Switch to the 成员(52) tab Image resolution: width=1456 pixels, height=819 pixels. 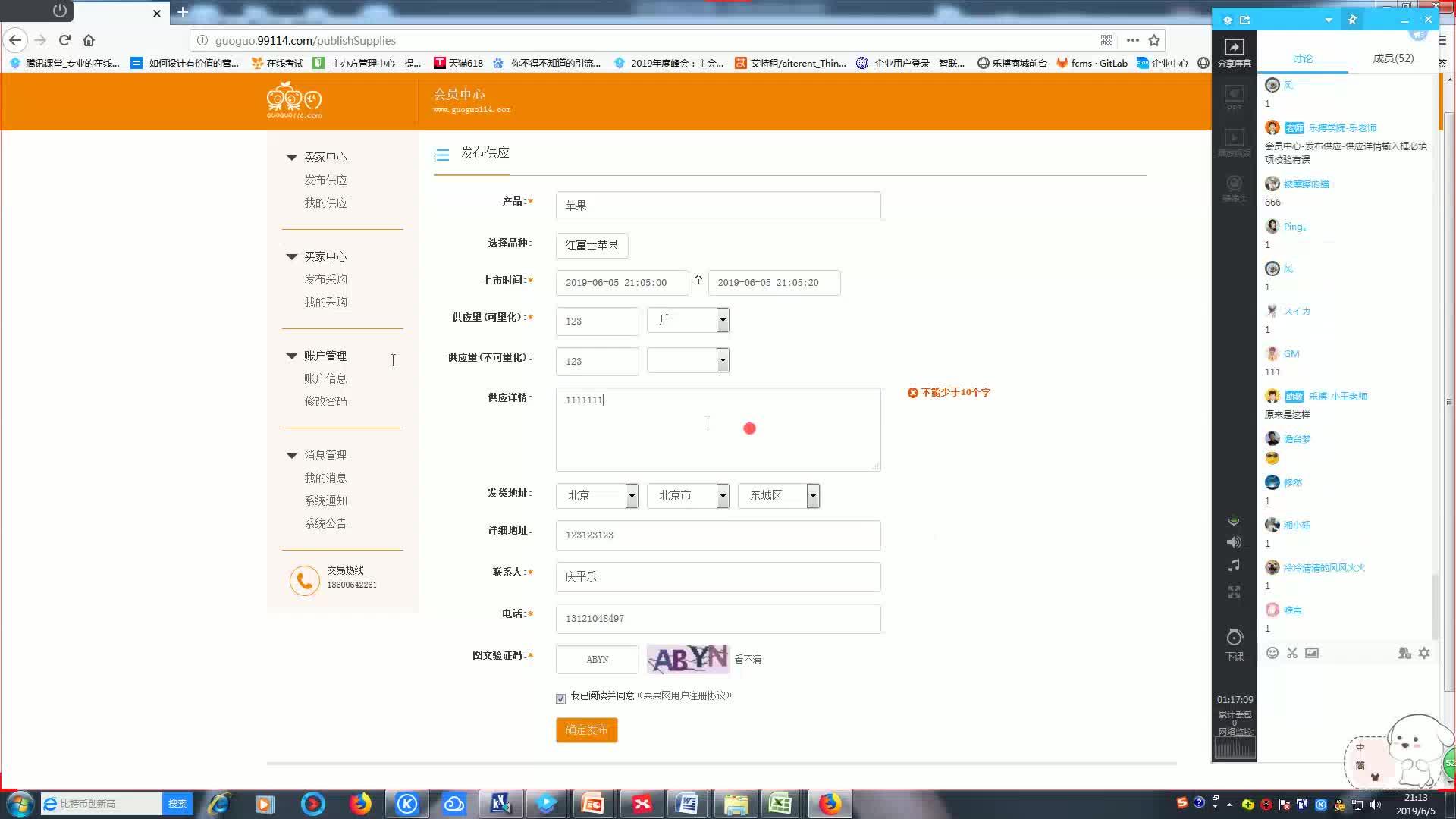point(1393,58)
